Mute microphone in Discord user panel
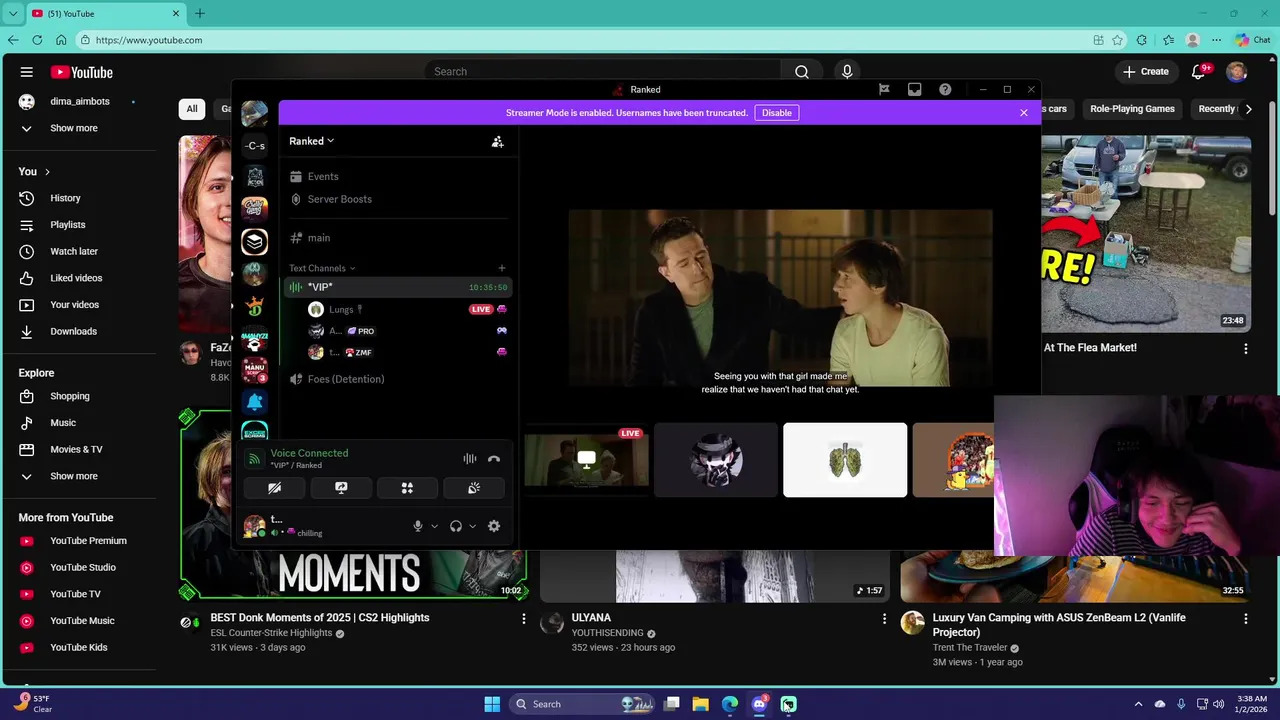Viewport: 1280px width, 720px height. pyautogui.click(x=418, y=526)
